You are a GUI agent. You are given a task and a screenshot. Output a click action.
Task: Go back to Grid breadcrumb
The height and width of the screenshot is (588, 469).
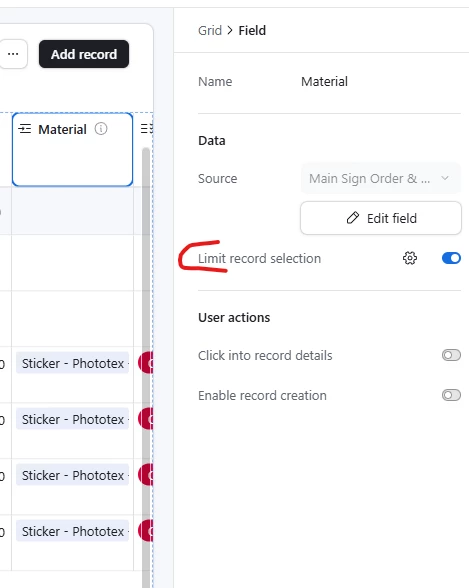pos(210,30)
